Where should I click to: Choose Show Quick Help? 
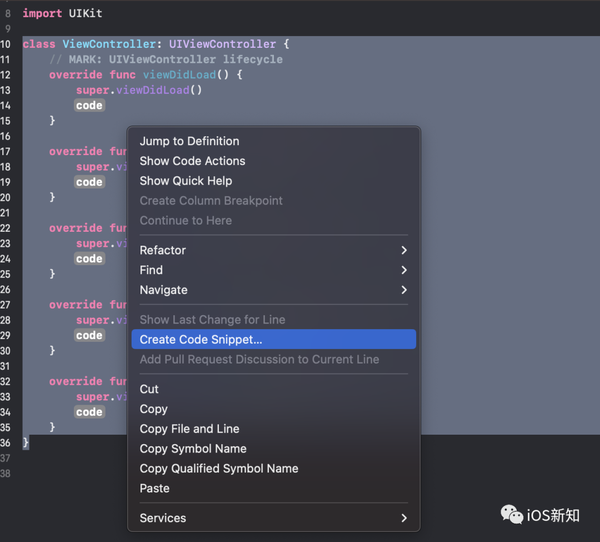tap(186, 181)
